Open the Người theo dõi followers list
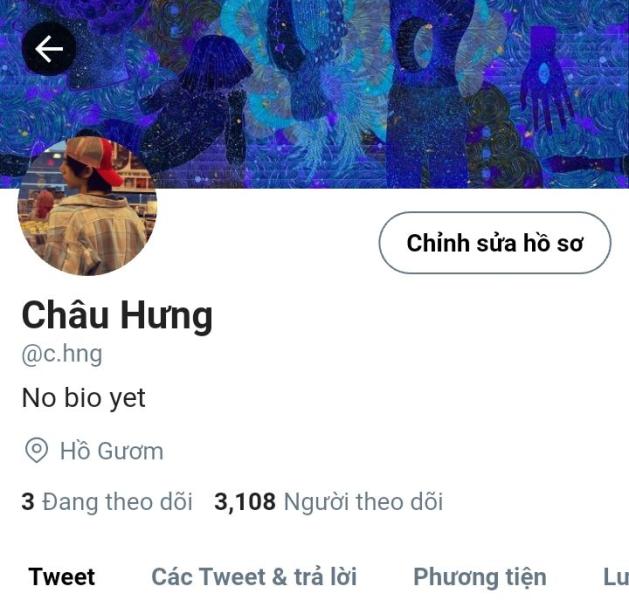This screenshot has height=600, width=629. 363,502
